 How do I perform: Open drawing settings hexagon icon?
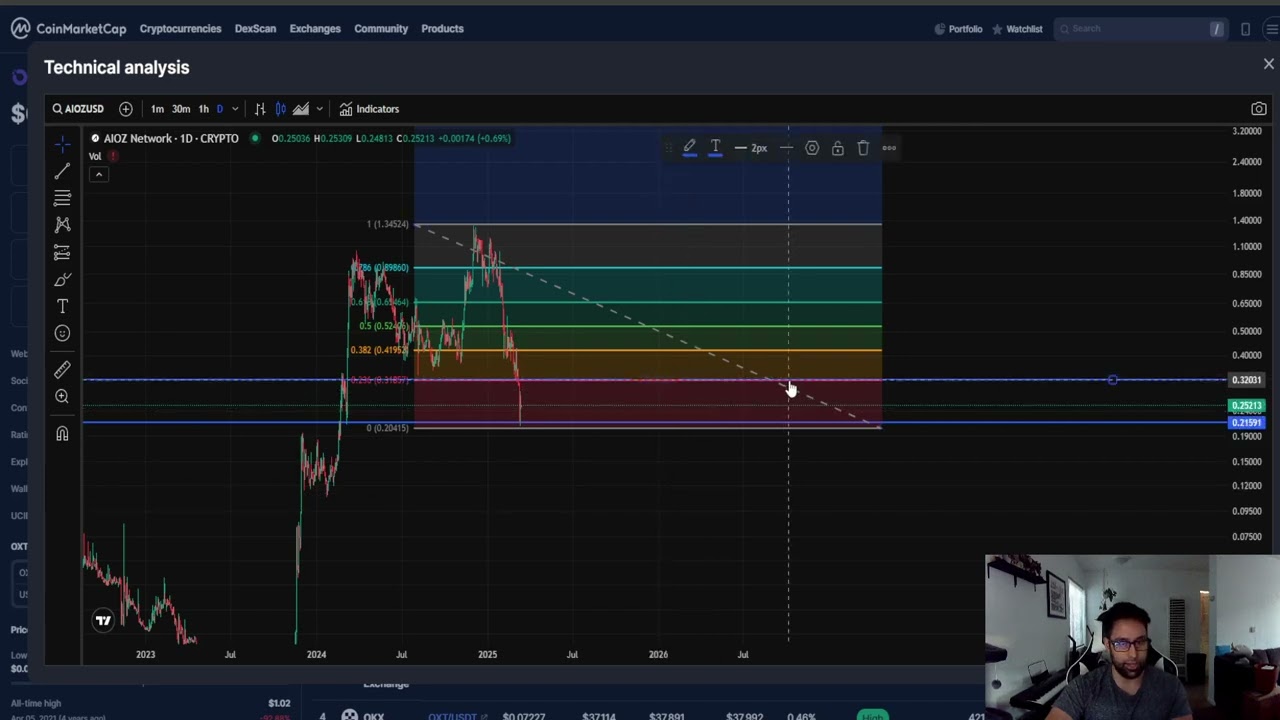coord(812,148)
